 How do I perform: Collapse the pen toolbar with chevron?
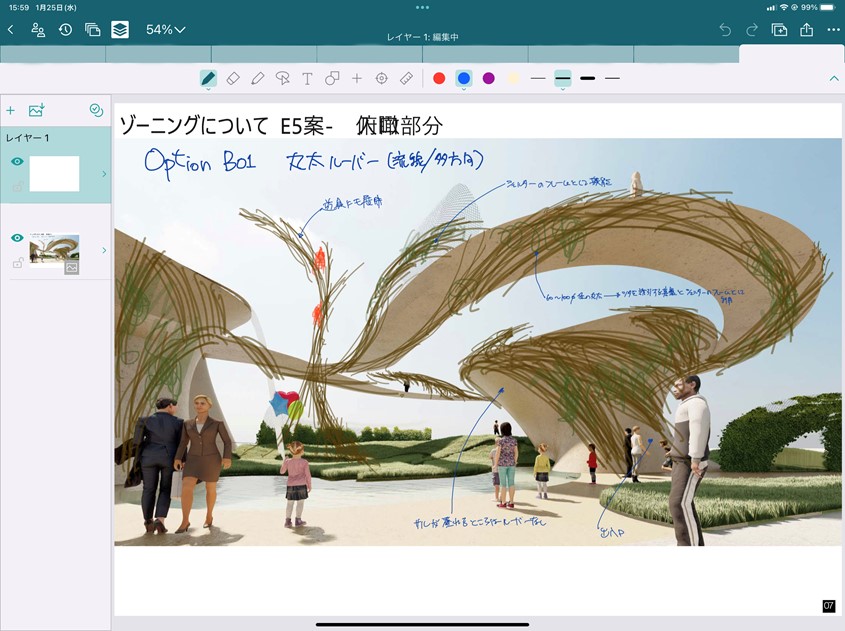834,78
